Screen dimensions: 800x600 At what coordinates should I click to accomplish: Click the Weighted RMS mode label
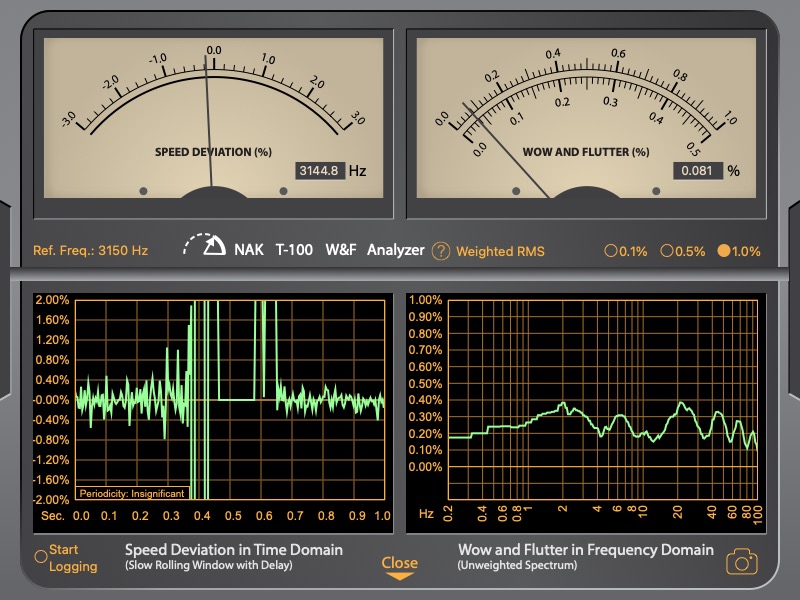[501, 251]
